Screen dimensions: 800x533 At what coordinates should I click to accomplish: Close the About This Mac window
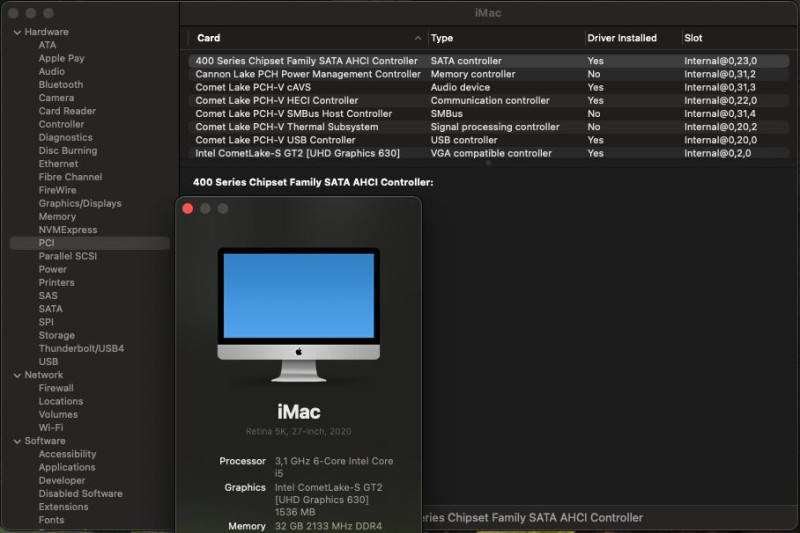(x=188, y=209)
